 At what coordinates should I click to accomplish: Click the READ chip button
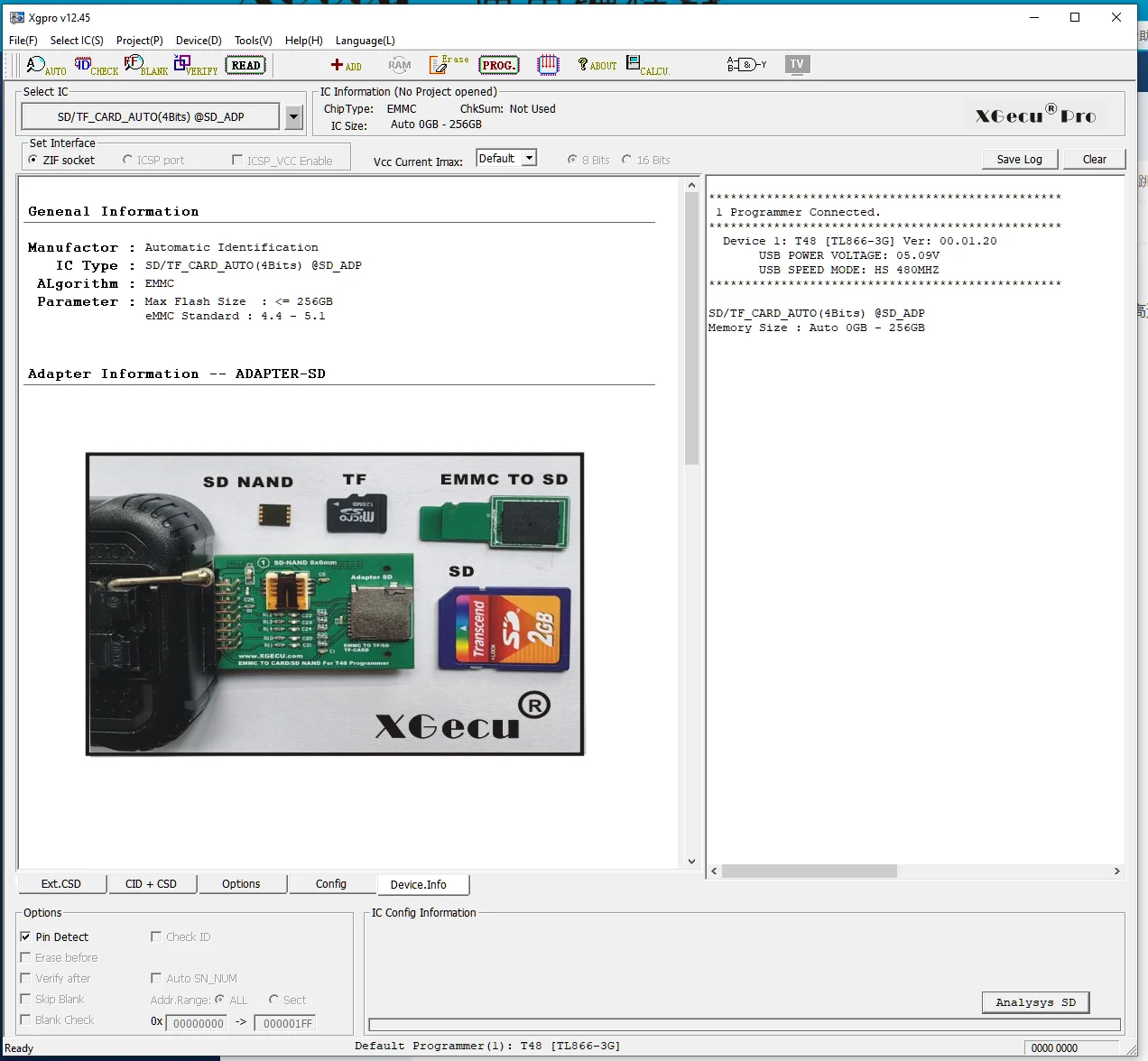tap(245, 65)
